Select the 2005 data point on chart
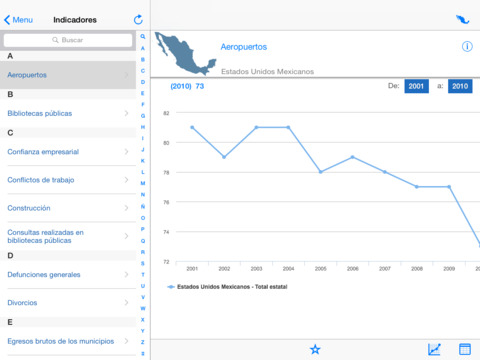Viewport: 480px width, 360px height. point(321,172)
